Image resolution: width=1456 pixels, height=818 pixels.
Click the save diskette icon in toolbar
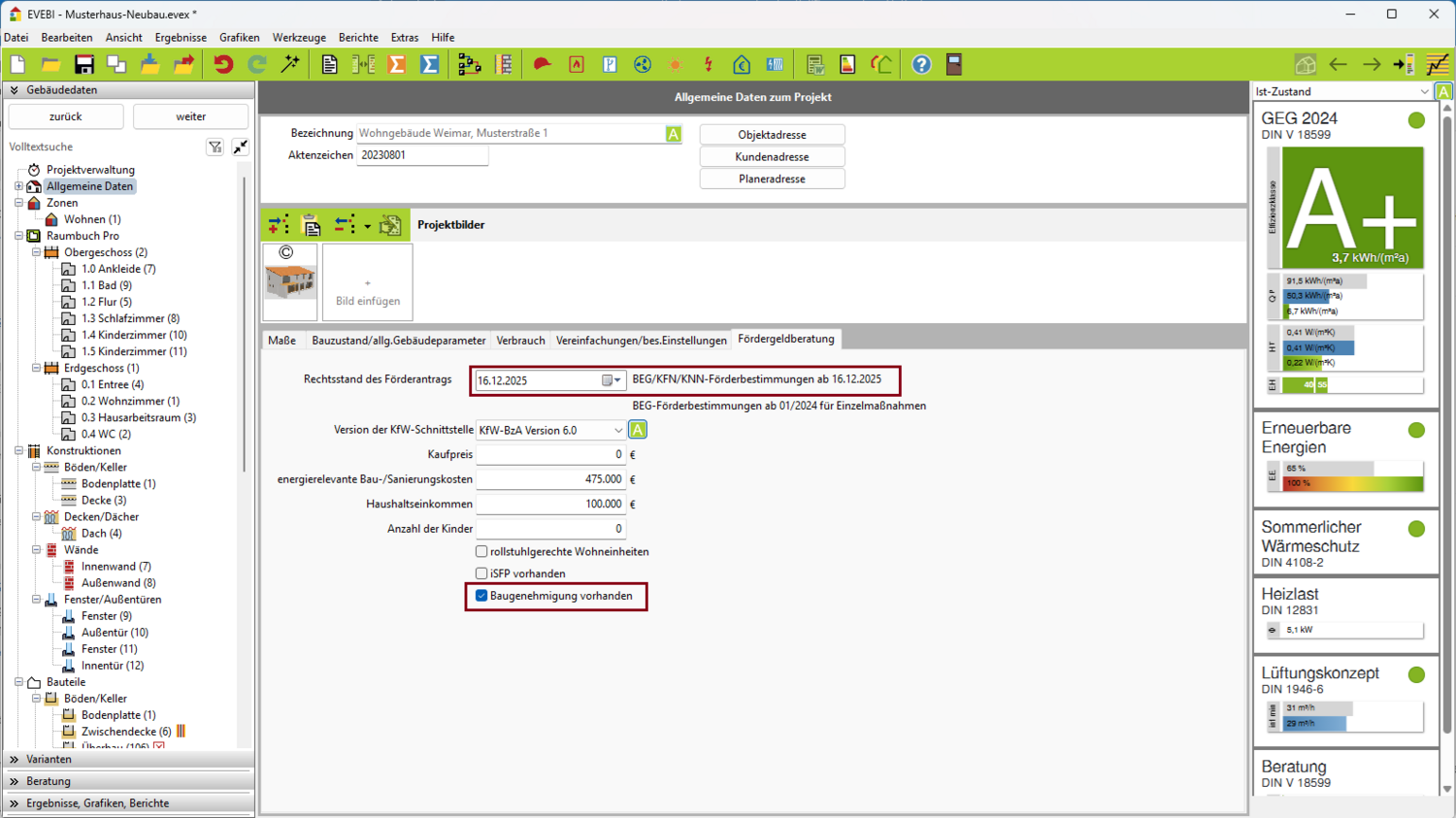tap(84, 65)
